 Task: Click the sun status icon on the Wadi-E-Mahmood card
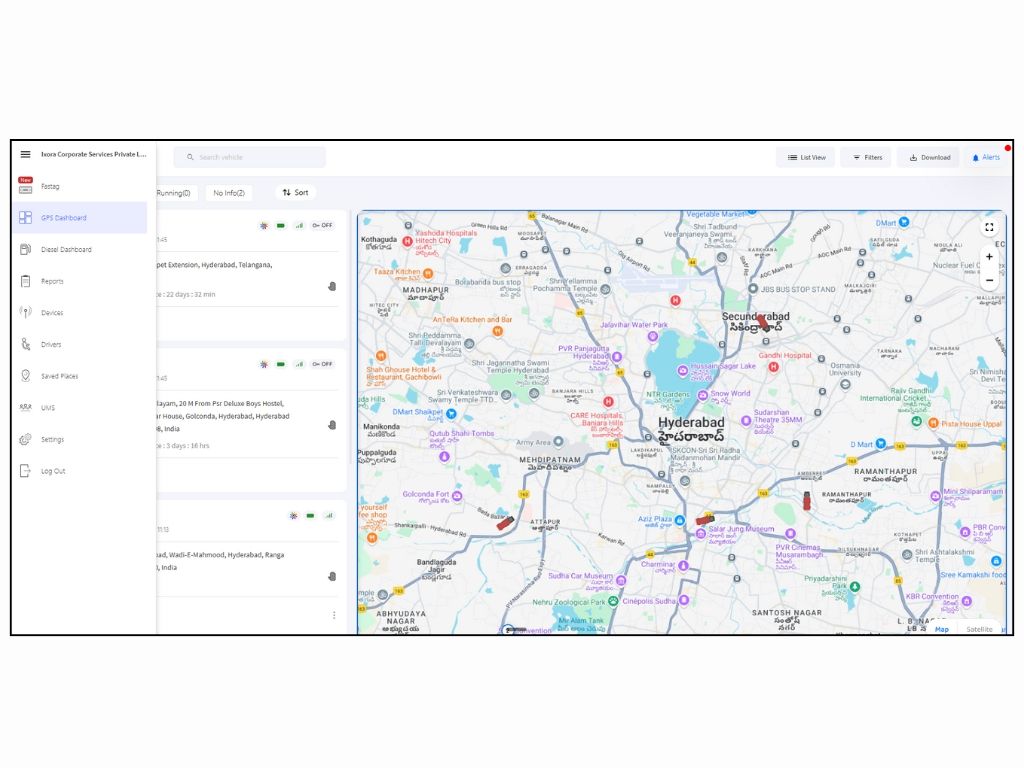(x=293, y=516)
